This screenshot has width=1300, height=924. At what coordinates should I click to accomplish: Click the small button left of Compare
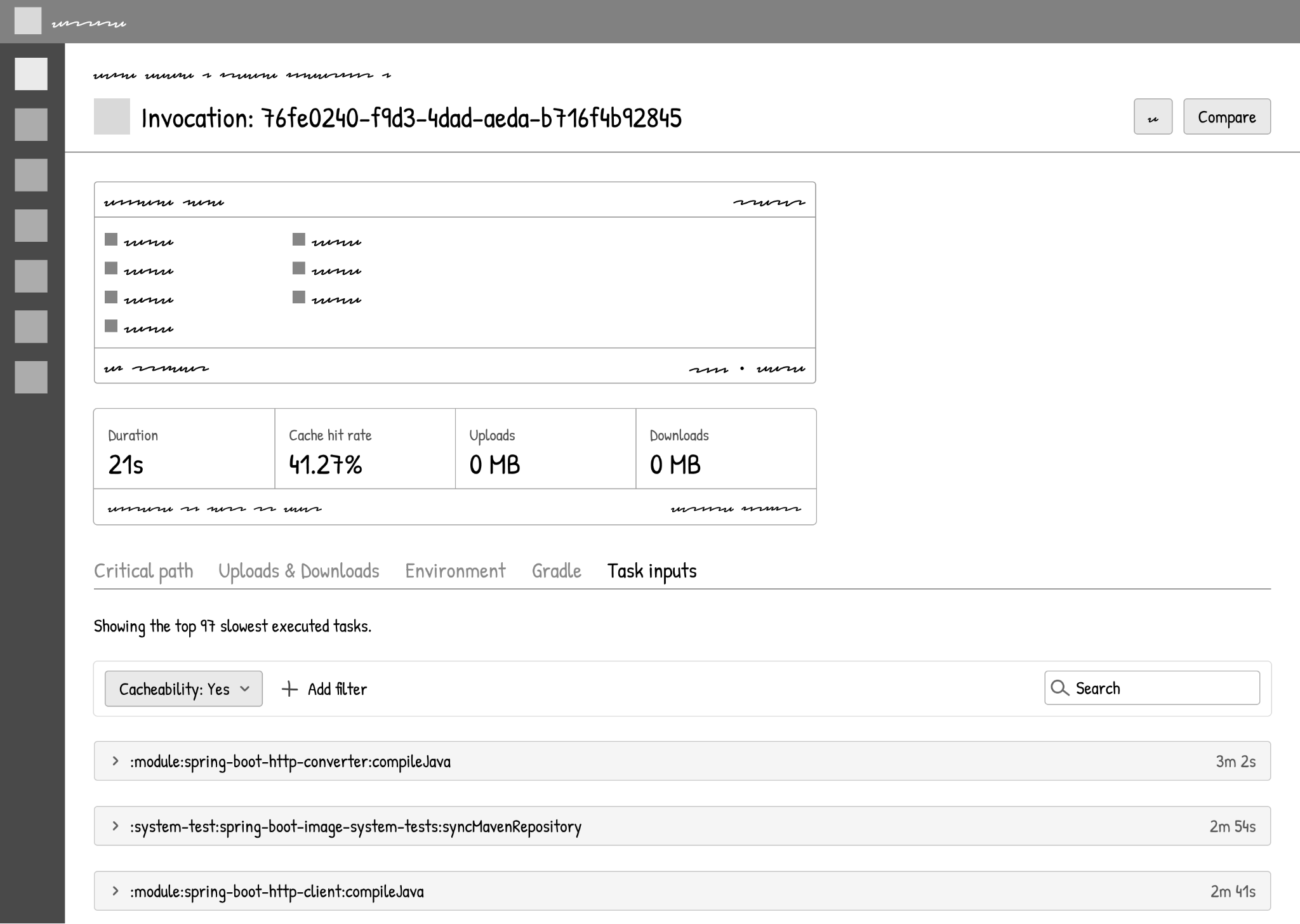tap(1153, 117)
